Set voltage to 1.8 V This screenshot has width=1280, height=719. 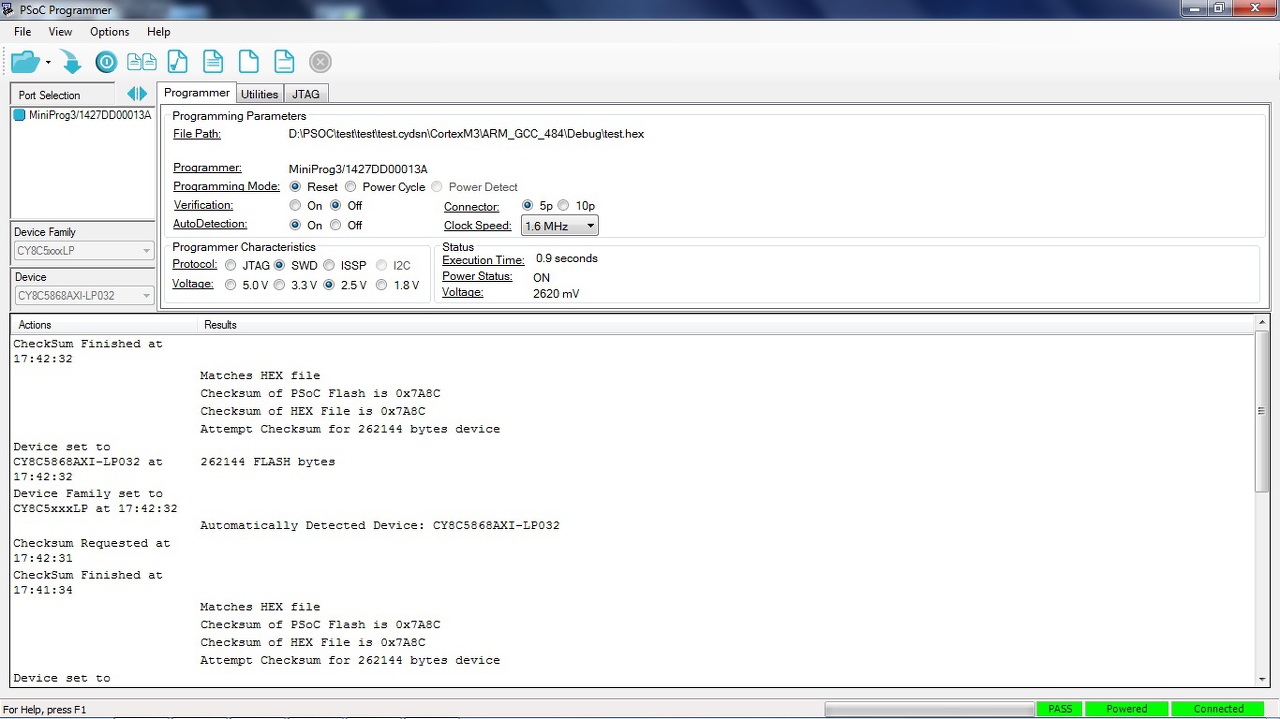(x=381, y=285)
